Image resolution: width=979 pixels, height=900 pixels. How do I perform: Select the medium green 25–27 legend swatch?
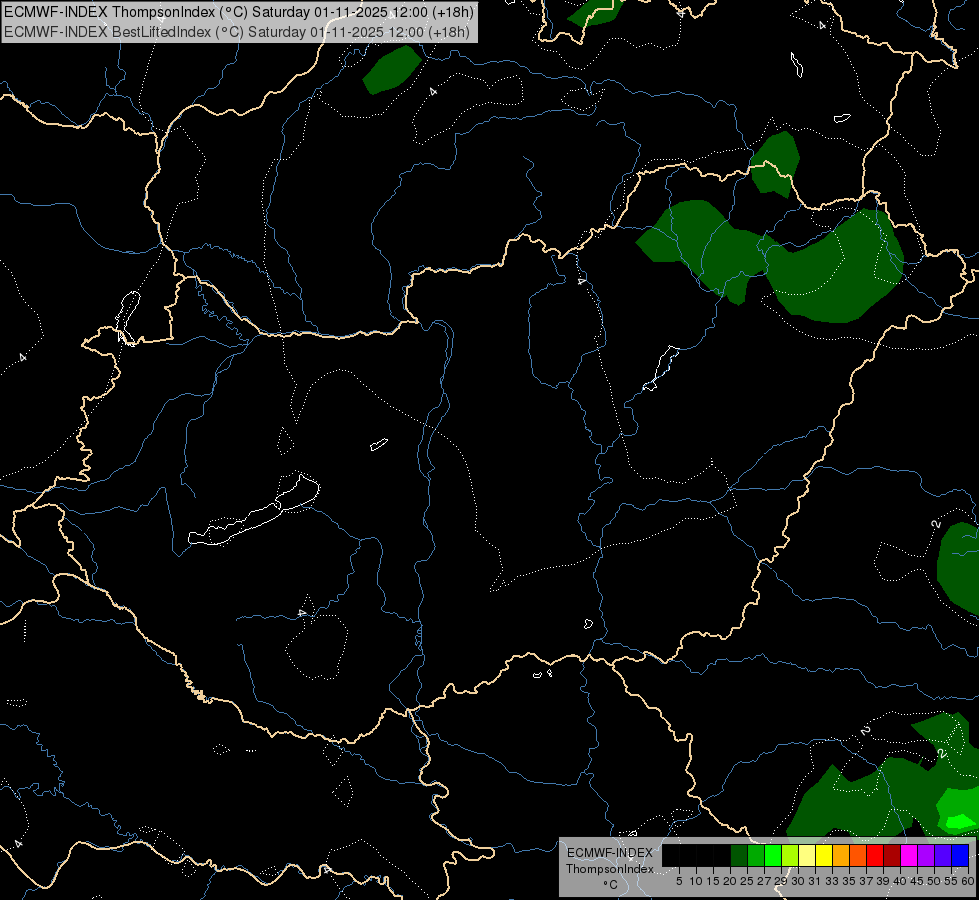coord(756,855)
